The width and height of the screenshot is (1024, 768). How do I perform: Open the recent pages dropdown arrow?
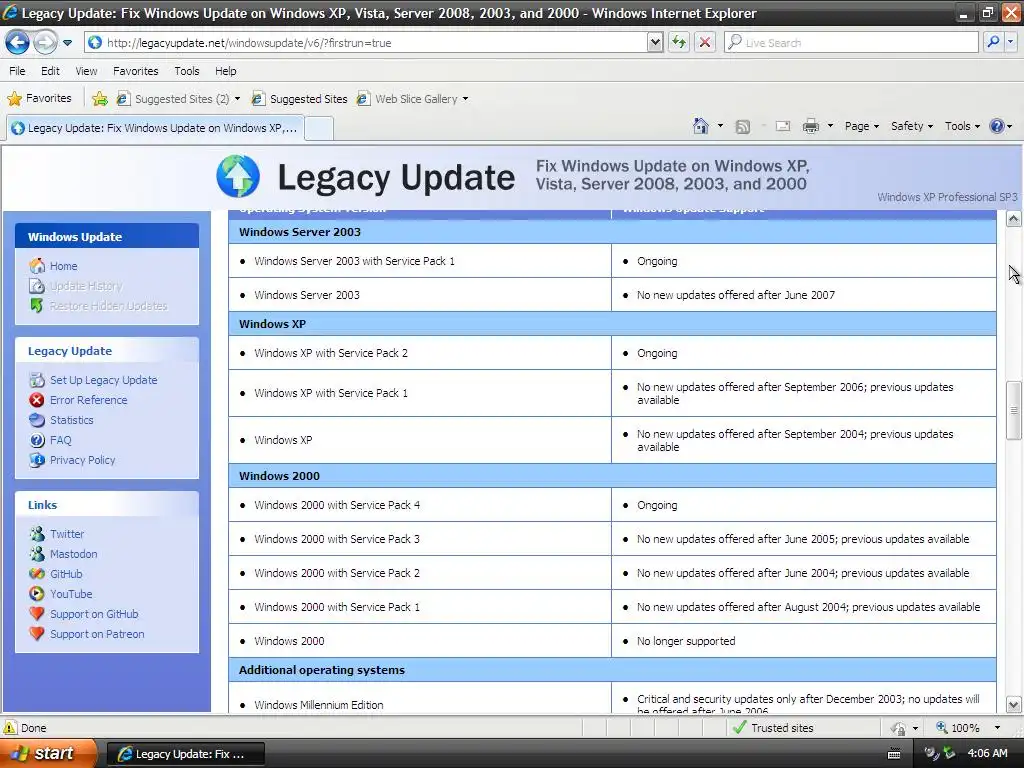[67, 43]
